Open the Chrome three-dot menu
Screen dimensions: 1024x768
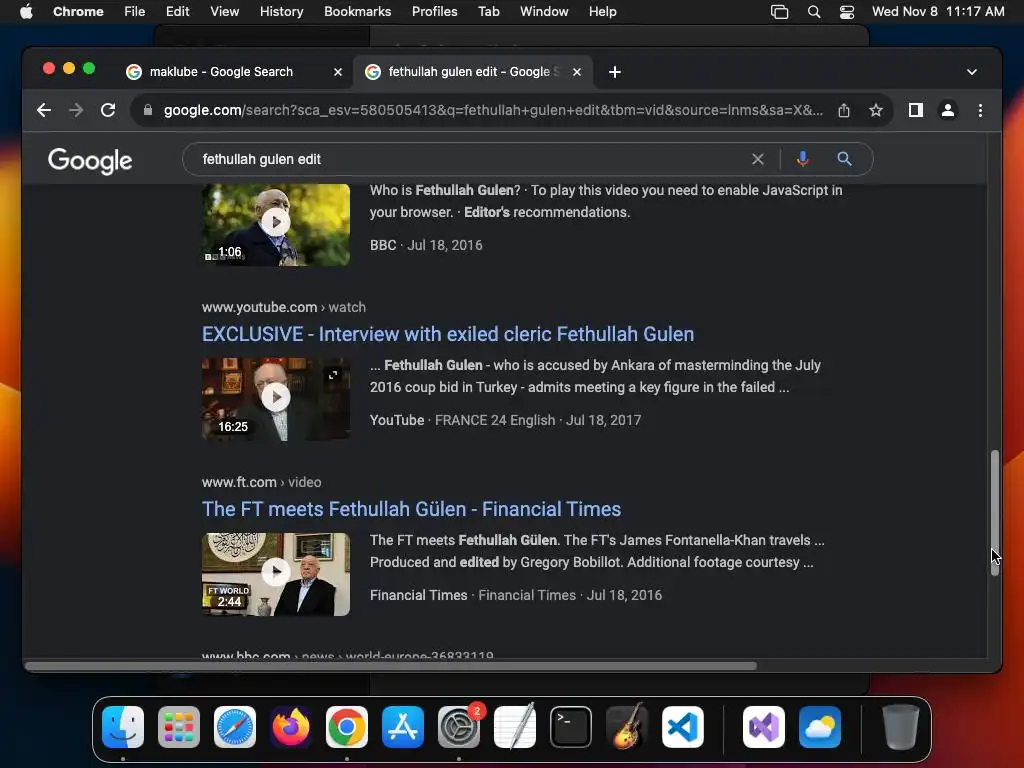pyautogui.click(x=980, y=110)
